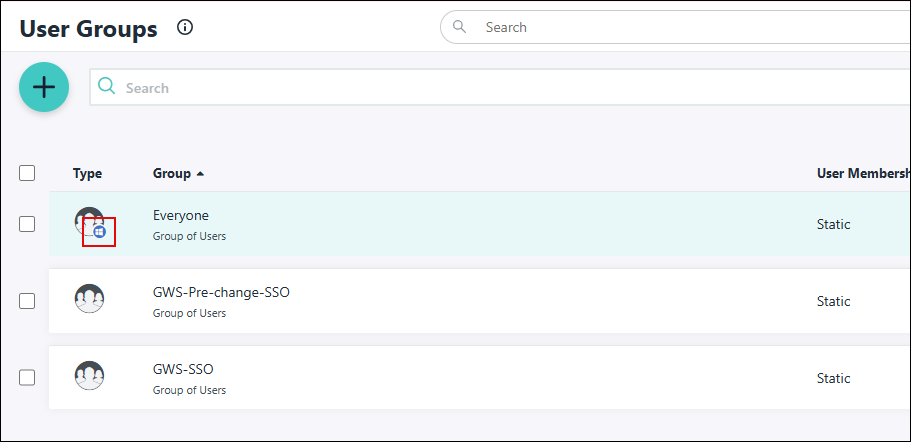
Task: Click the Type column header
Action: [87, 174]
